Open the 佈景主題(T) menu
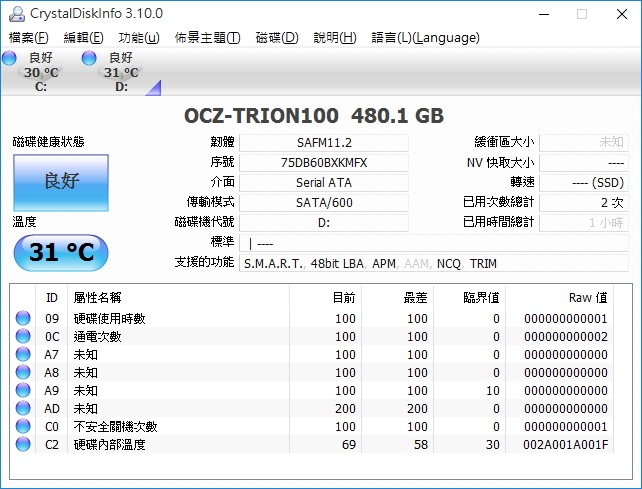Image resolution: width=642 pixels, height=489 pixels. pos(207,38)
